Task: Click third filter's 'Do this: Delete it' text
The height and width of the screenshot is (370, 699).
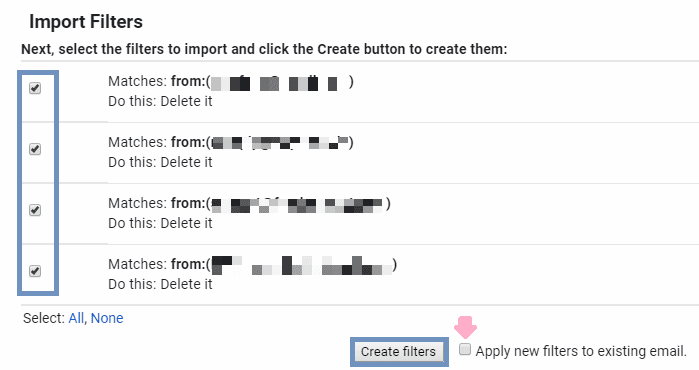Action: click(160, 223)
